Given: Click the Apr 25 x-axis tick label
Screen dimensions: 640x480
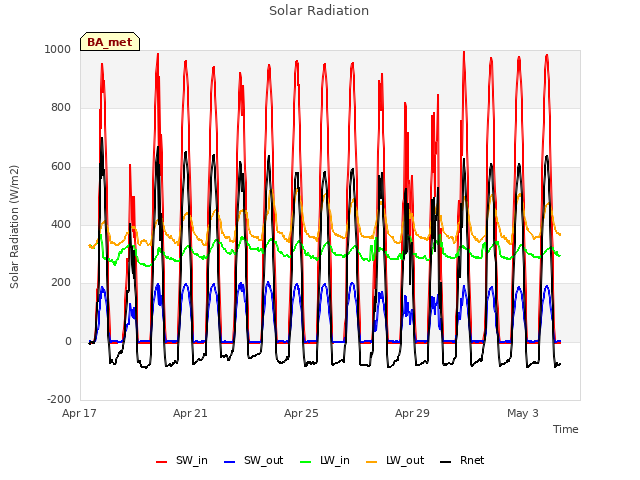Looking at the screenshot, I should point(301,413).
